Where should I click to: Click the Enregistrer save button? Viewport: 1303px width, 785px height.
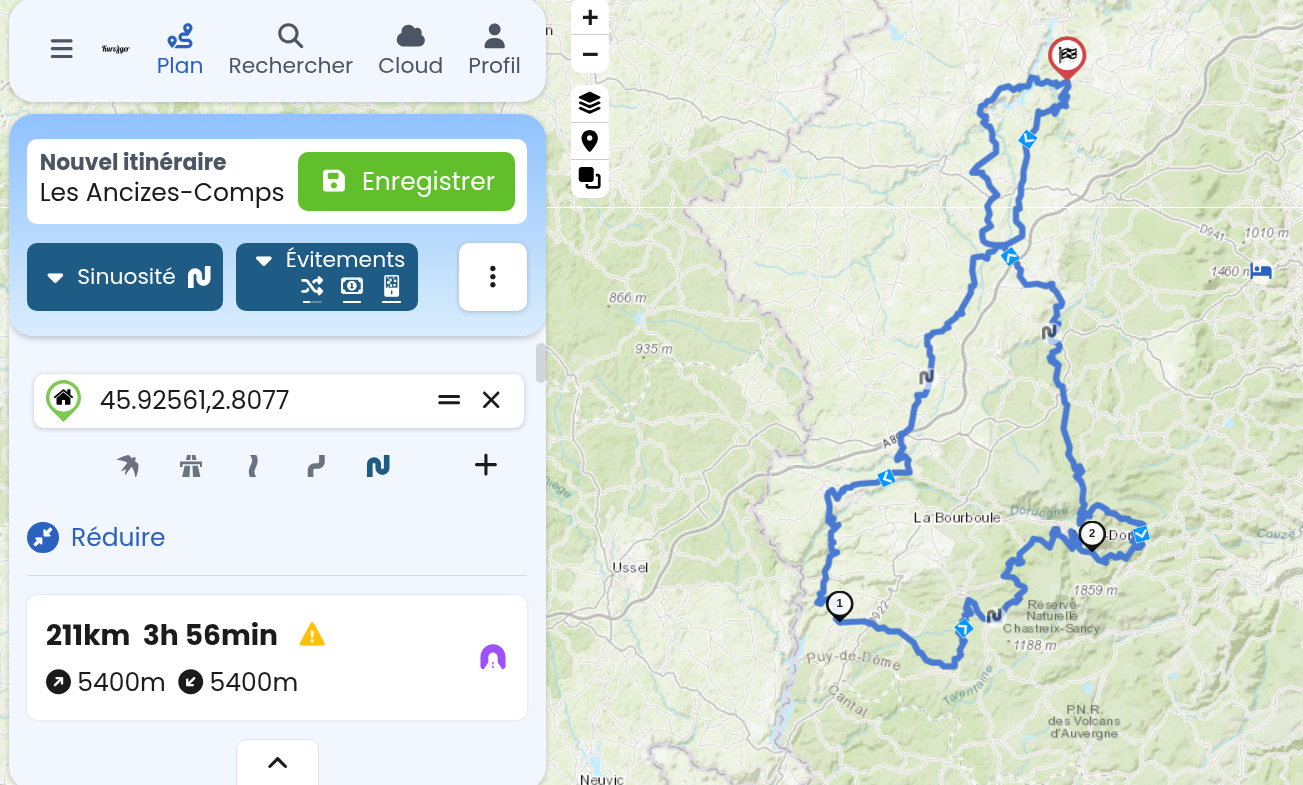click(x=406, y=181)
